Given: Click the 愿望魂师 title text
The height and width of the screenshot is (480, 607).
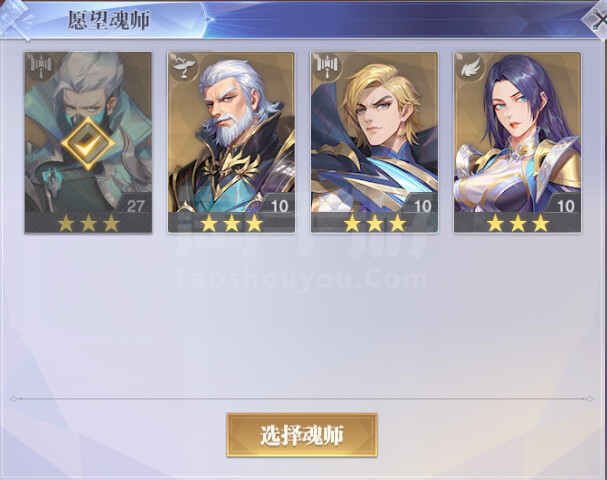Looking at the screenshot, I should 109,20.
